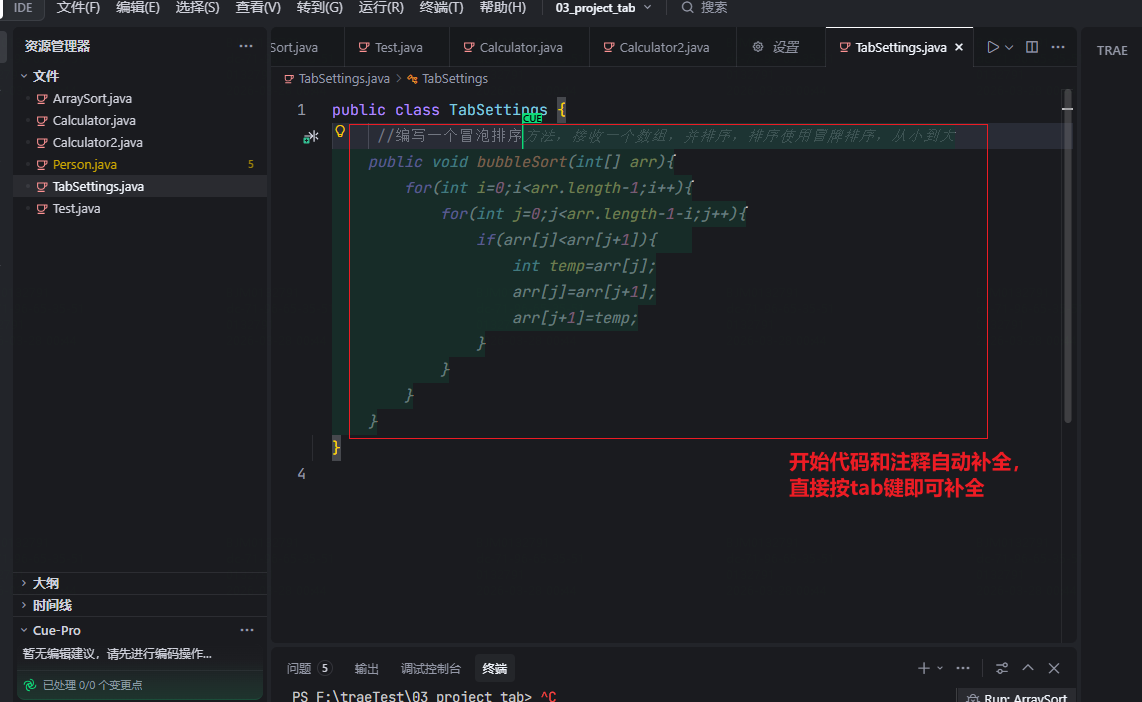
Task: Open the new terminal profile dropdown
Action: (x=940, y=669)
